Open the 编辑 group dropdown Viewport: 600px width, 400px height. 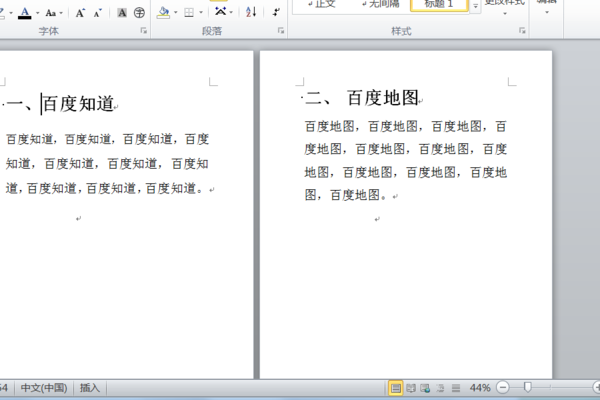tap(546, 8)
